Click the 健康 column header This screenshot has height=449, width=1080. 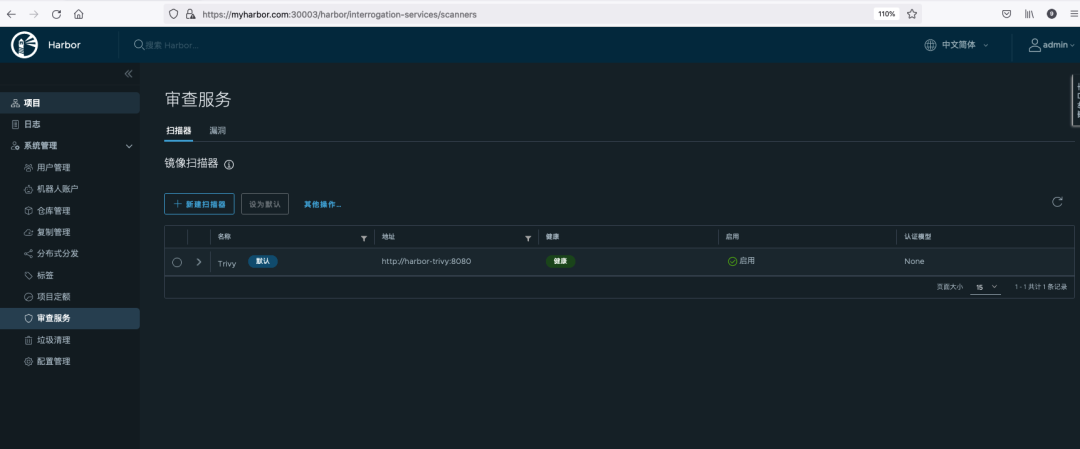tap(552, 236)
